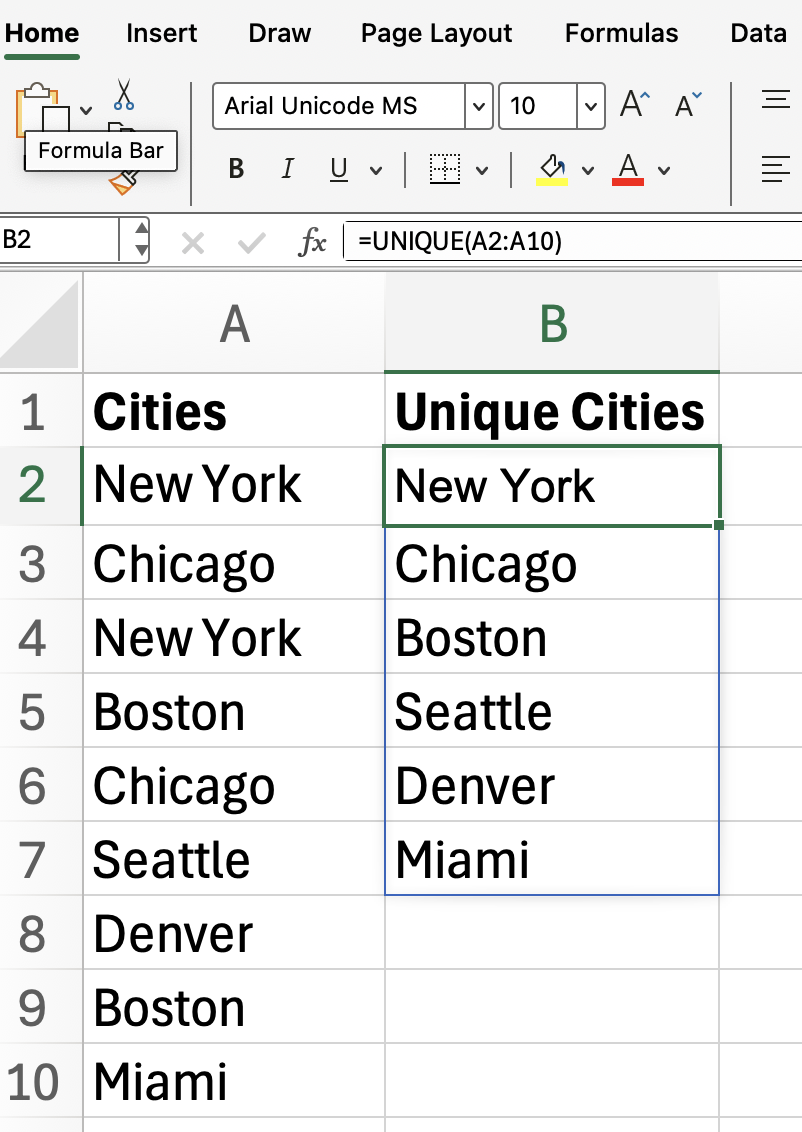The image size is (802, 1132).
Task: Select cell A2 containing New York
Action: [234, 486]
